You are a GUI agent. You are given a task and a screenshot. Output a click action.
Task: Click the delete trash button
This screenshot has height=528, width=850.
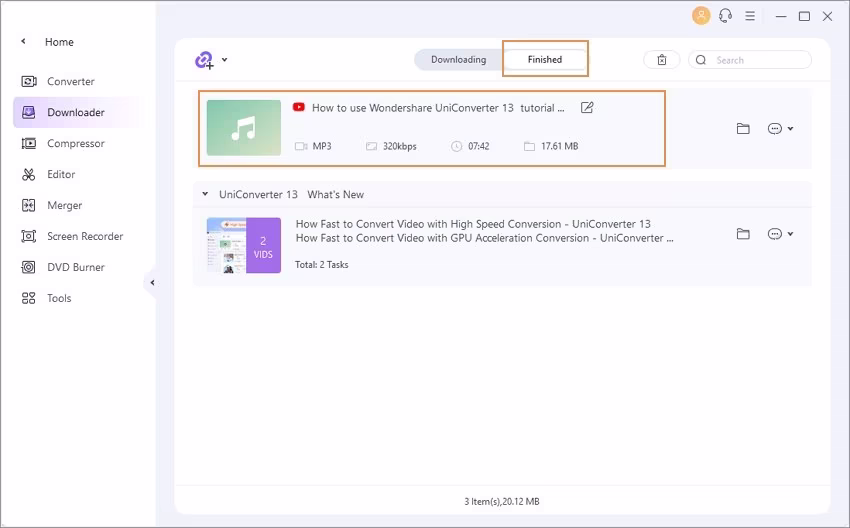pos(662,60)
